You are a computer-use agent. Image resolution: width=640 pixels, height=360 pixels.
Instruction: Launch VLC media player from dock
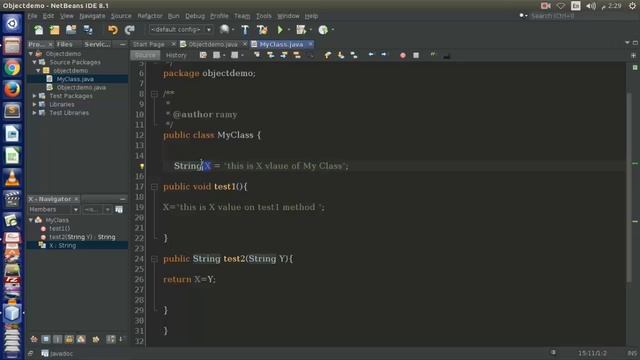click(x=12, y=178)
